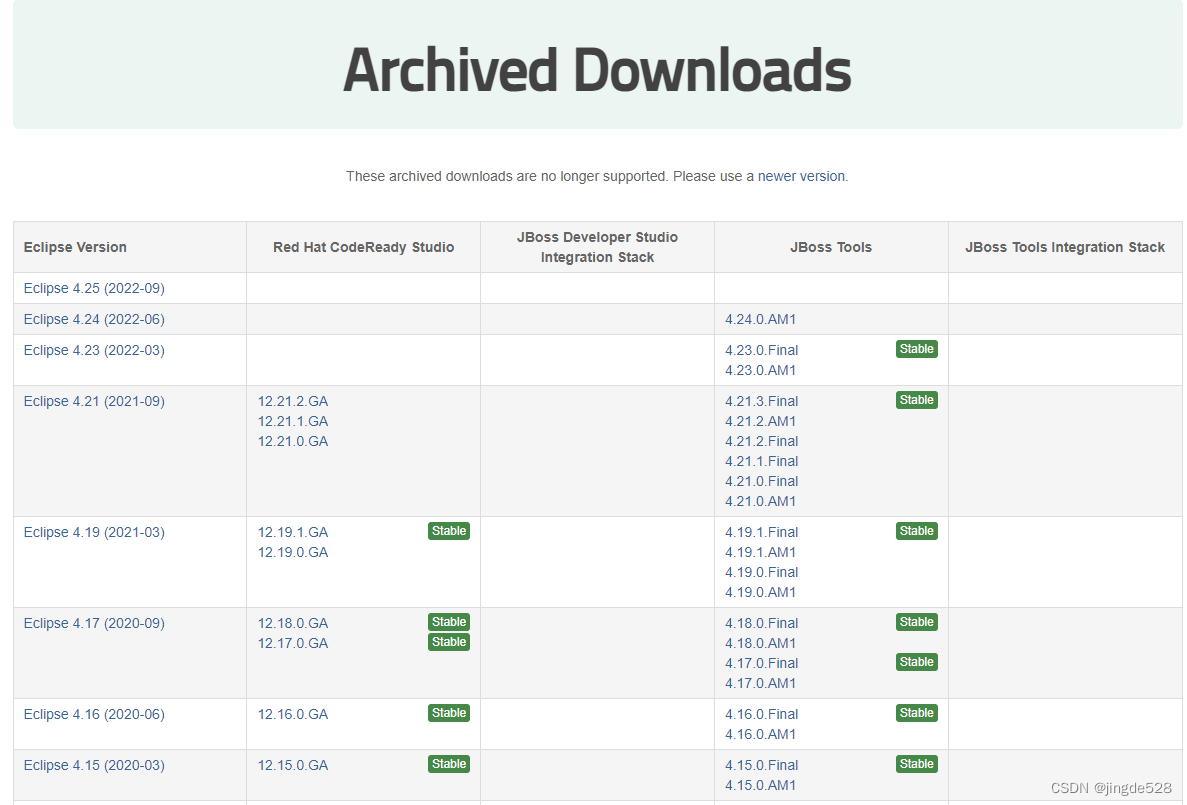Click Stable badge beside 12.18.0.GA
Viewport: 1187px width, 805px height.
coord(449,622)
